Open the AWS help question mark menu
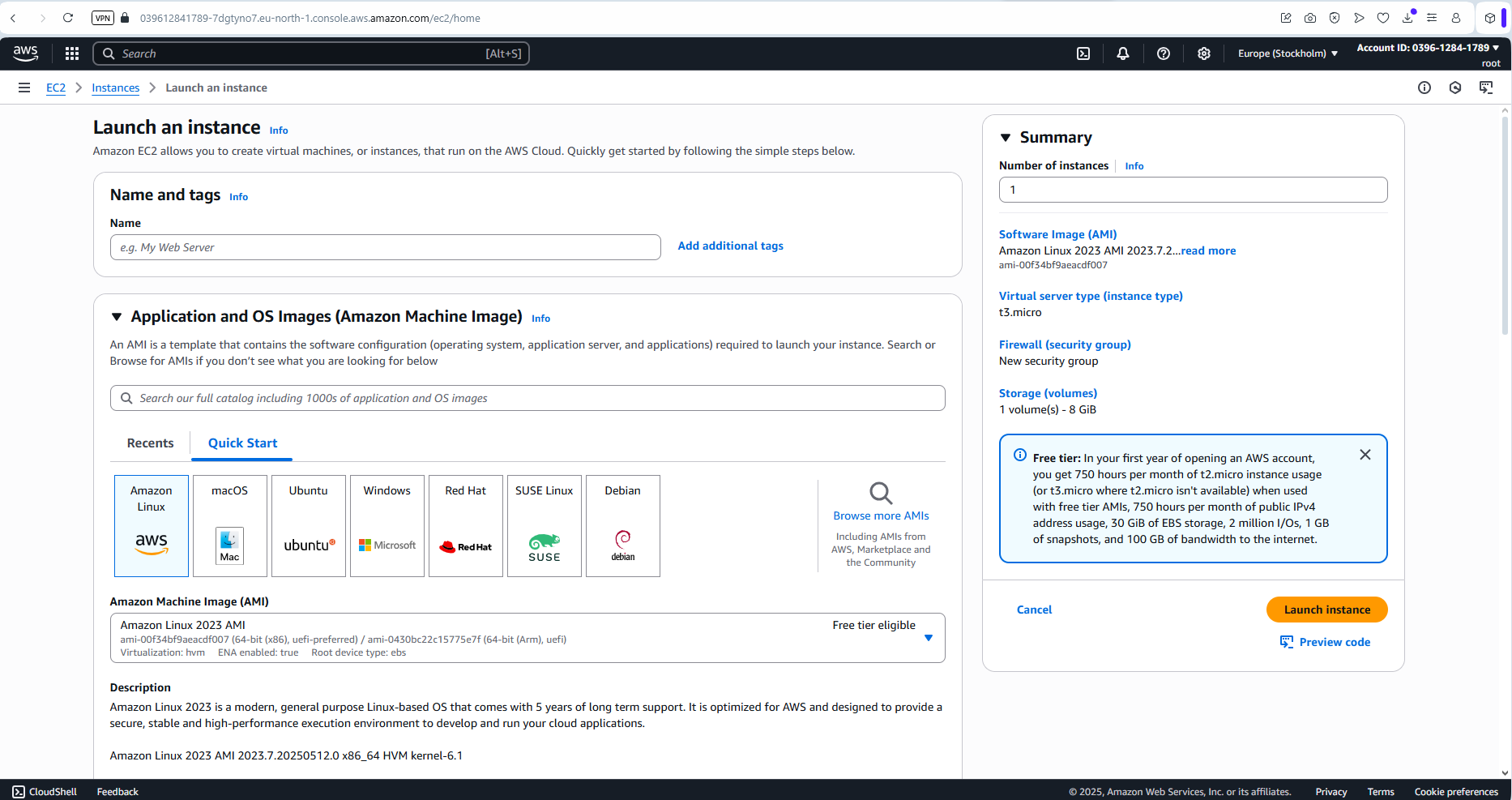Viewport: 1512px width, 800px height. pos(1164,53)
